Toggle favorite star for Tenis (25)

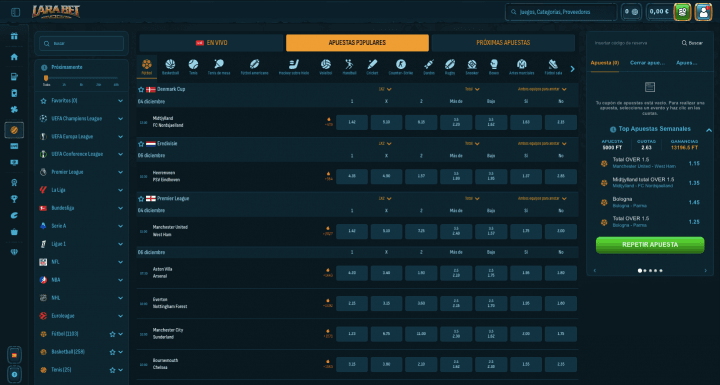point(112,370)
